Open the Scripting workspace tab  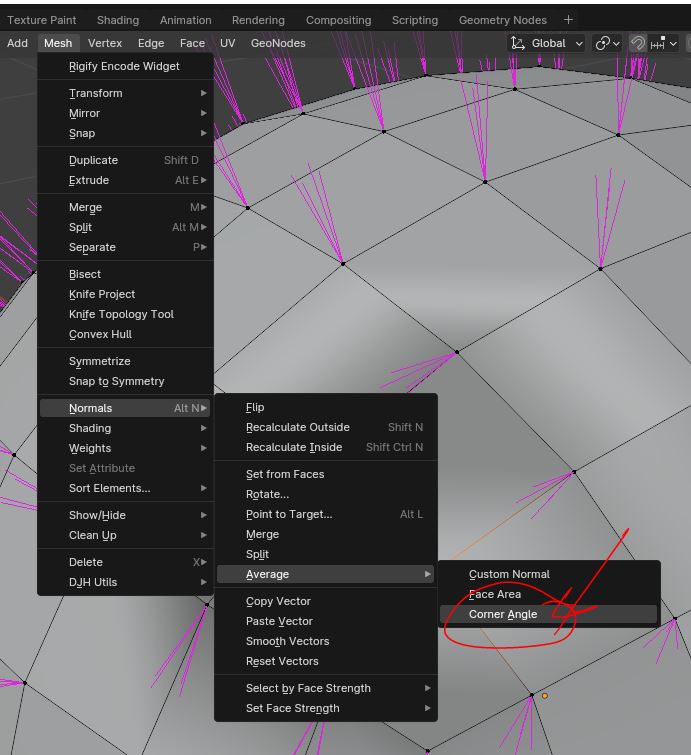click(x=414, y=20)
